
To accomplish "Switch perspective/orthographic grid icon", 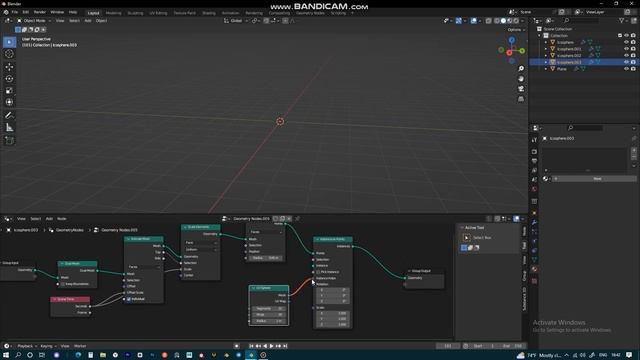I will (x=521, y=99).
